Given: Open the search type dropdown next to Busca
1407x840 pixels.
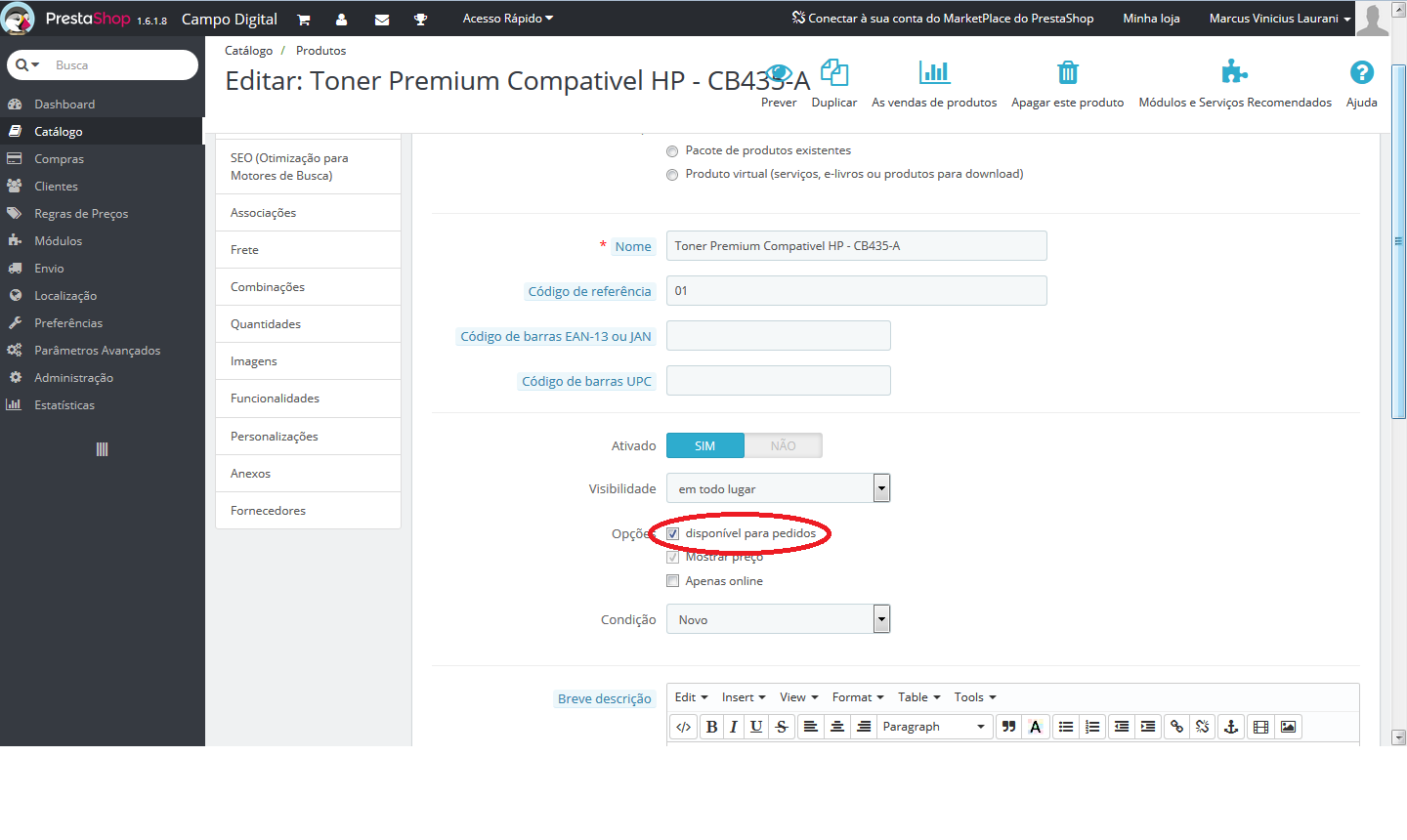Looking at the screenshot, I should (x=27, y=64).
